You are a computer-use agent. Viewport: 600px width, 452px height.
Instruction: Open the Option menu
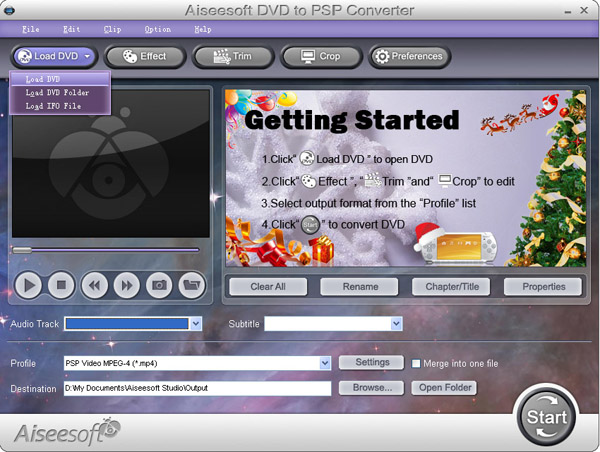point(158,29)
